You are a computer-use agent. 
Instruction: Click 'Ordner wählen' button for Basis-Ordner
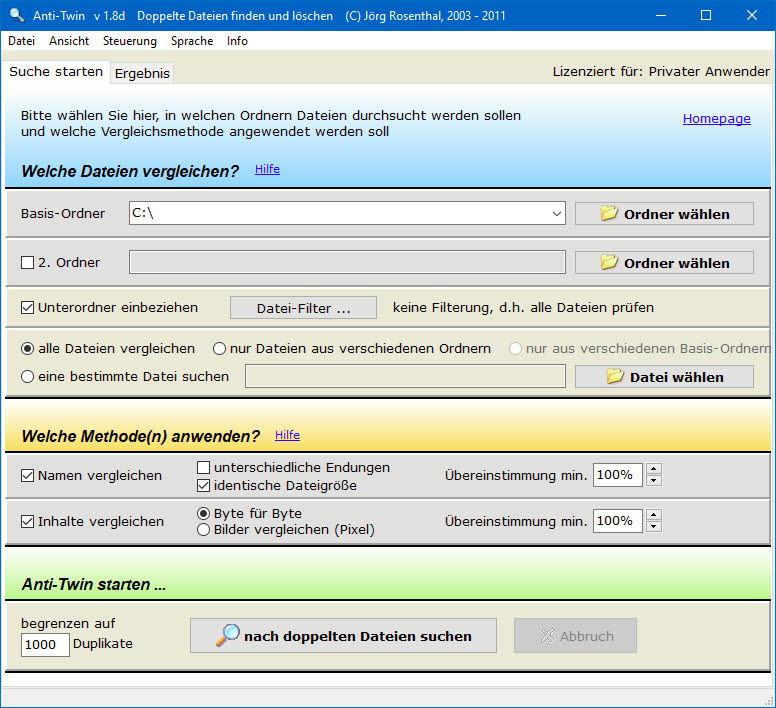[664, 214]
